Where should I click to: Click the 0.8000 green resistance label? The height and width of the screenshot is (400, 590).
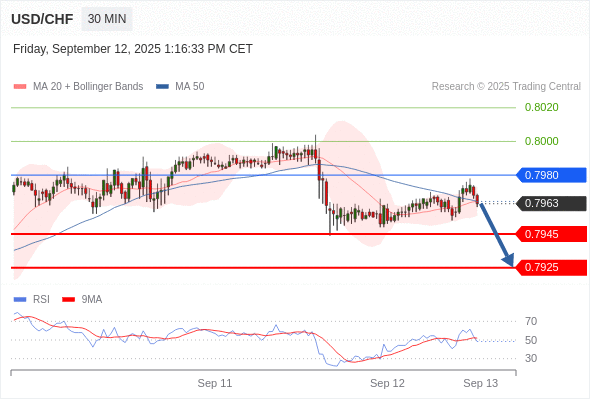pyautogui.click(x=541, y=141)
